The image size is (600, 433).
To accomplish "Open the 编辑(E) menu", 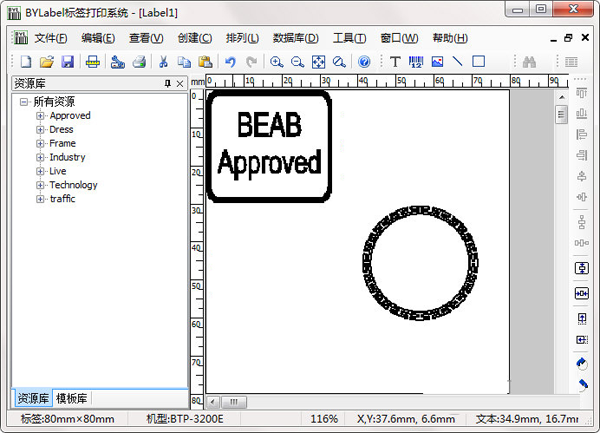I will pyautogui.click(x=98, y=38).
